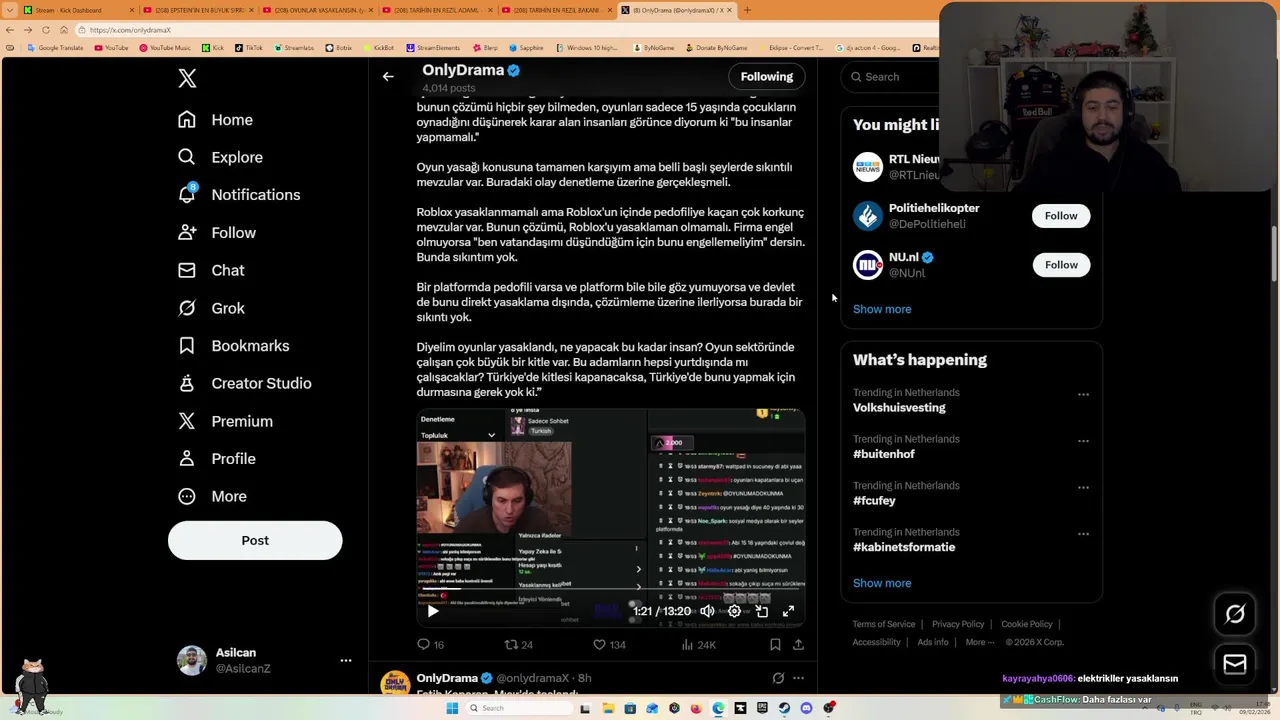The height and width of the screenshot is (720, 1280).
Task: Open TikTok bookmark
Action: [x=248, y=48]
